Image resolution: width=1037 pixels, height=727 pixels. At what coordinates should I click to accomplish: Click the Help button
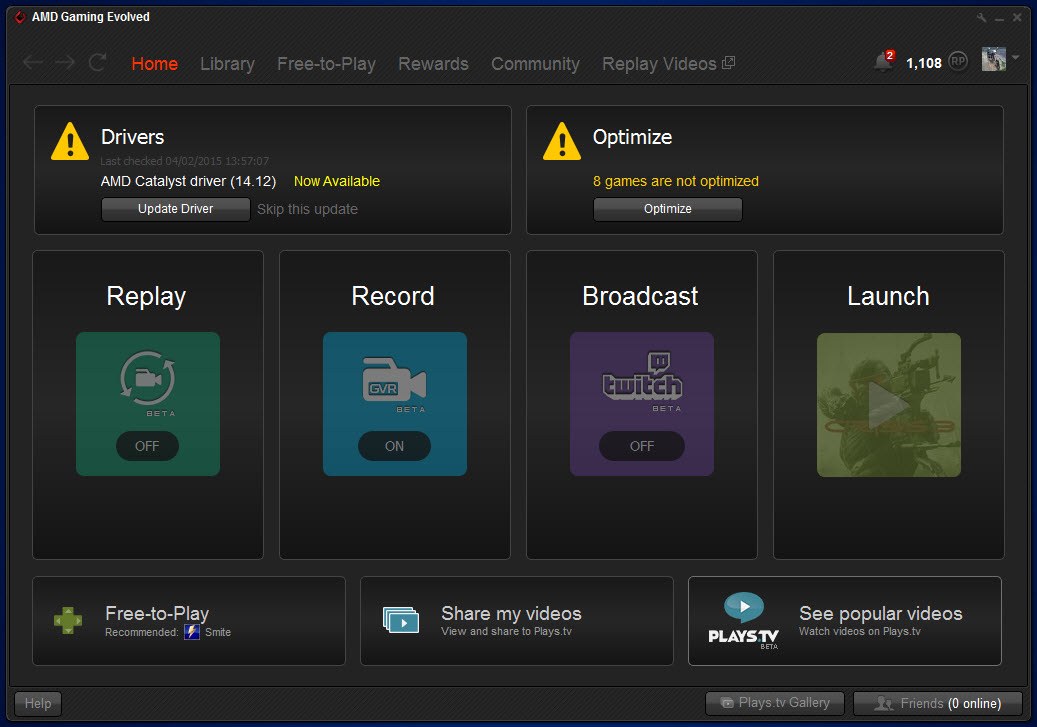coord(38,703)
